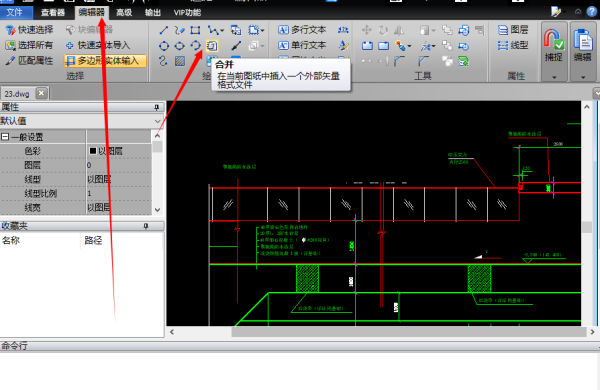Close the 23.dwg tab
This screenshot has width=600, height=390.
pyautogui.click(x=41, y=93)
